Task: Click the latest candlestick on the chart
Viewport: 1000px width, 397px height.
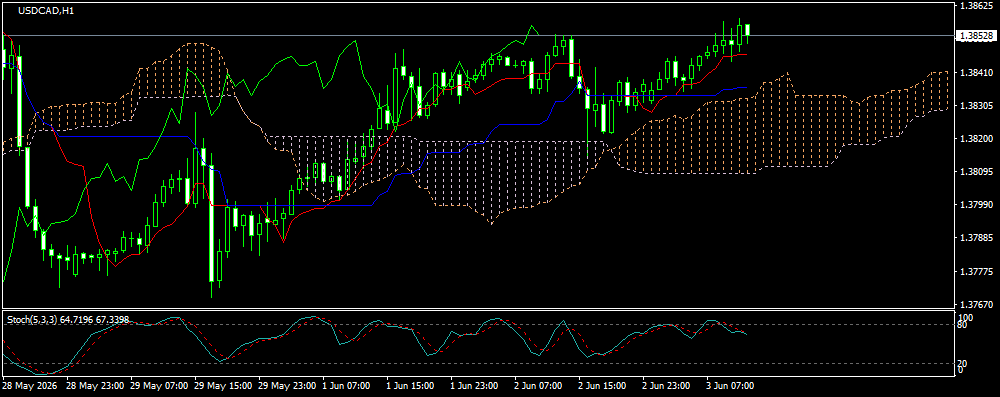Action: 747,31
